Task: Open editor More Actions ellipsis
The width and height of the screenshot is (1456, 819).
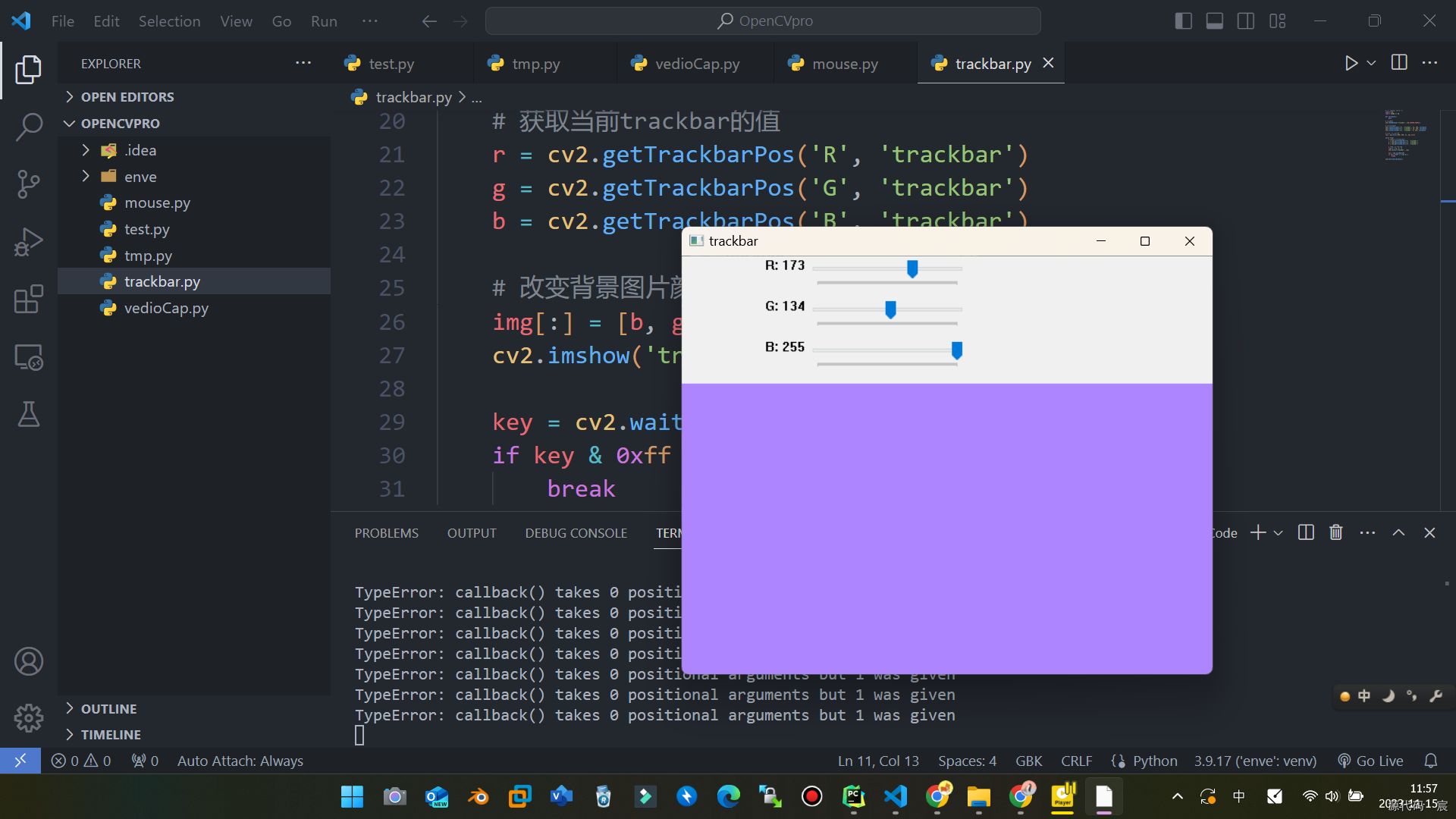Action: point(1429,63)
